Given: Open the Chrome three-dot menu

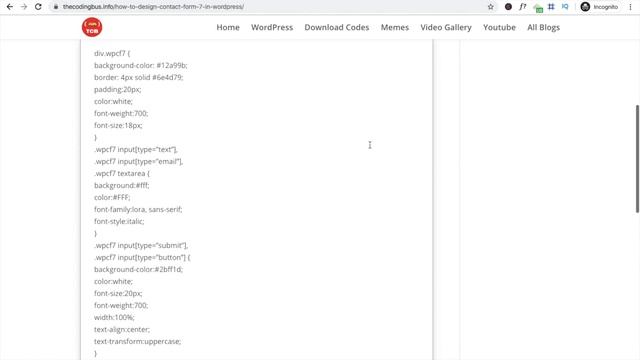Looking at the screenshot, I should click(631, 7).
